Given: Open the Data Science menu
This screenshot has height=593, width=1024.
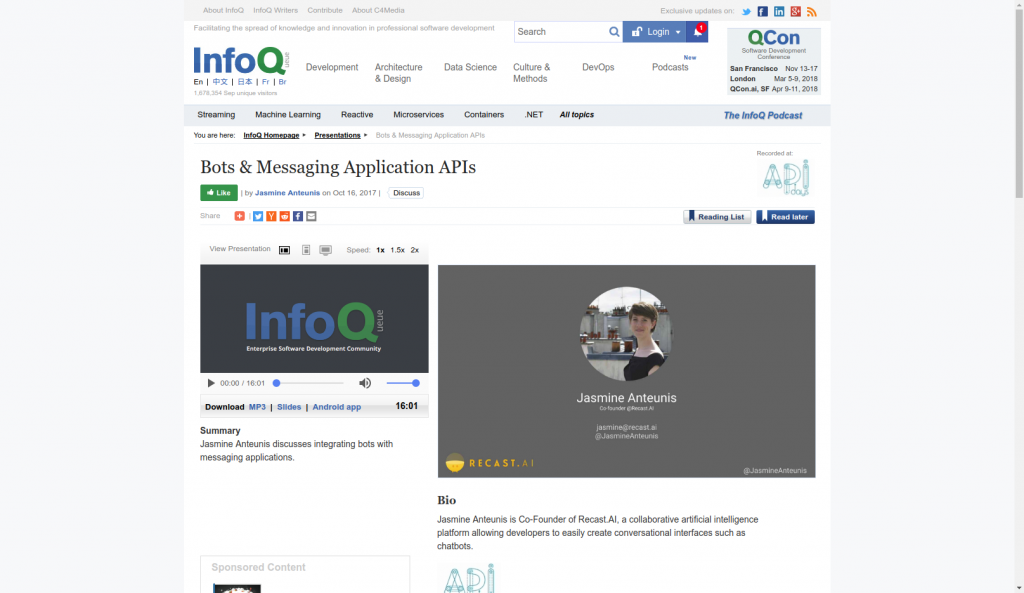Looking at the screenshot, I should (x=470, y=67).
